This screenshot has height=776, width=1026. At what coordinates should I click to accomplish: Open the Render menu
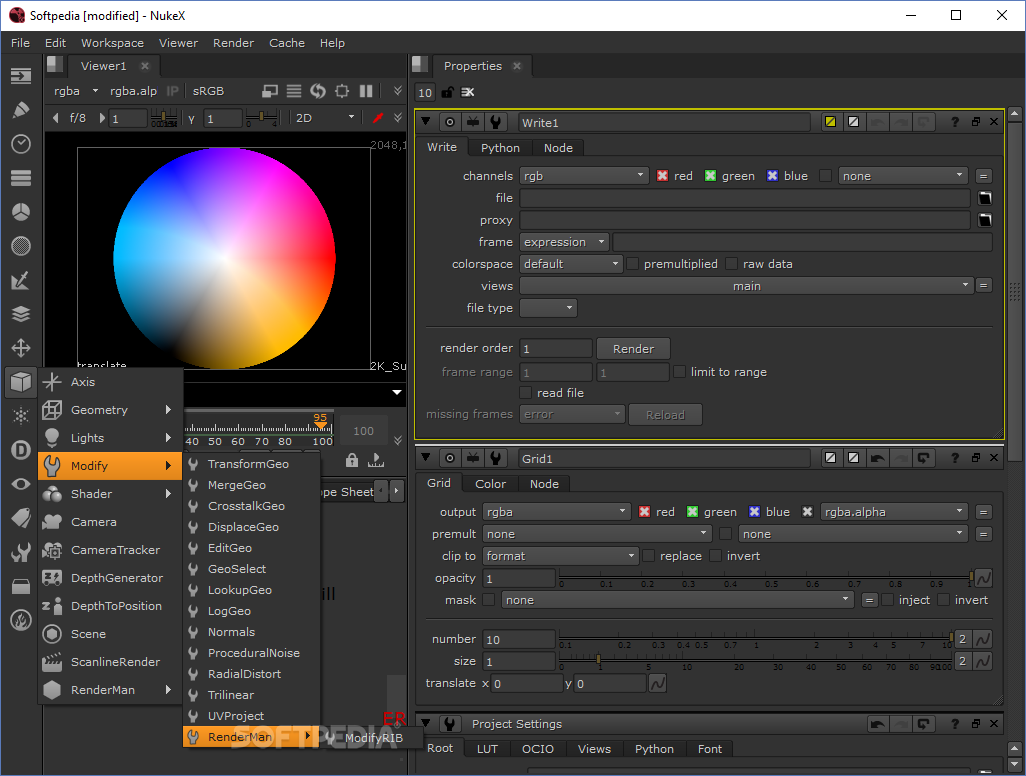(x=233, y=43)
